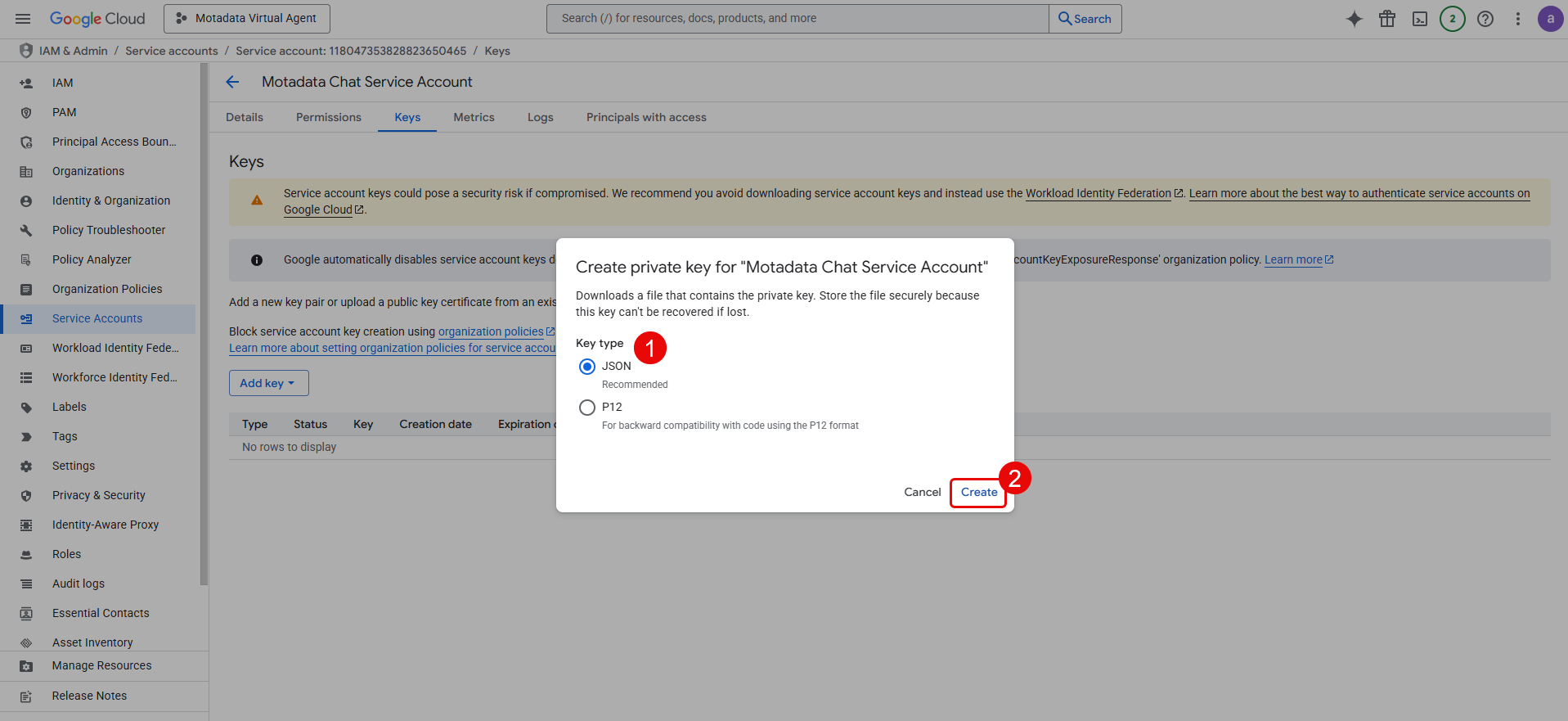
Task: Open the three-dot settings and utilities menu
Action: [x=1518, y=19]
